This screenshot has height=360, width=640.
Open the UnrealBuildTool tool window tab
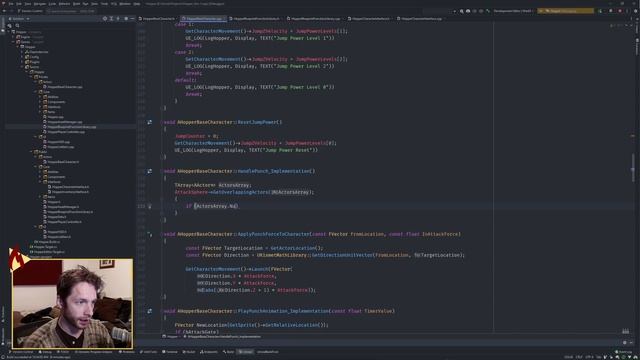(268, 352)
